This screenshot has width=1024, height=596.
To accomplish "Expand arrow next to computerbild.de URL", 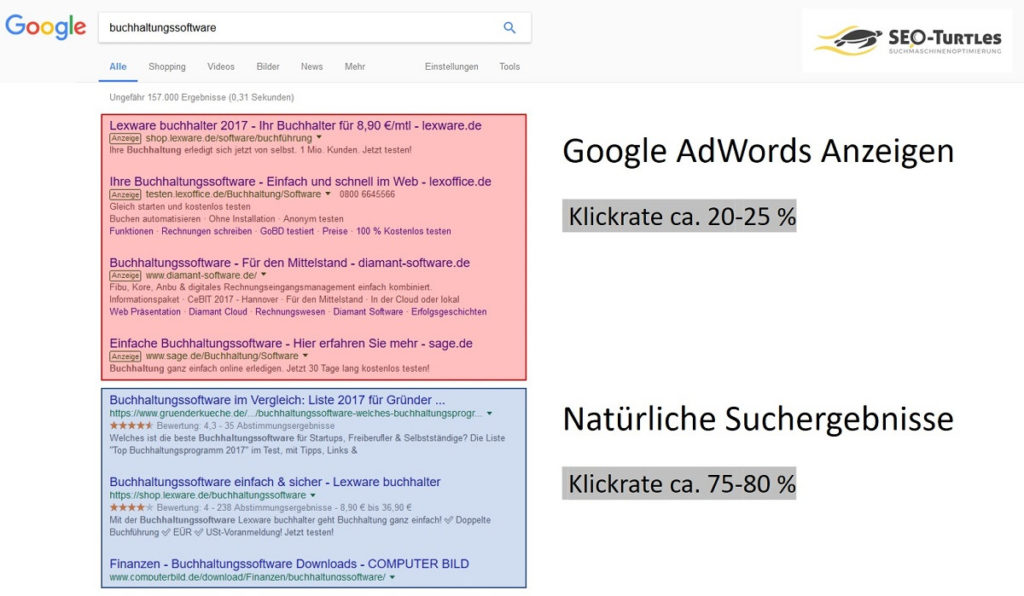I will (x=392, y=577).
